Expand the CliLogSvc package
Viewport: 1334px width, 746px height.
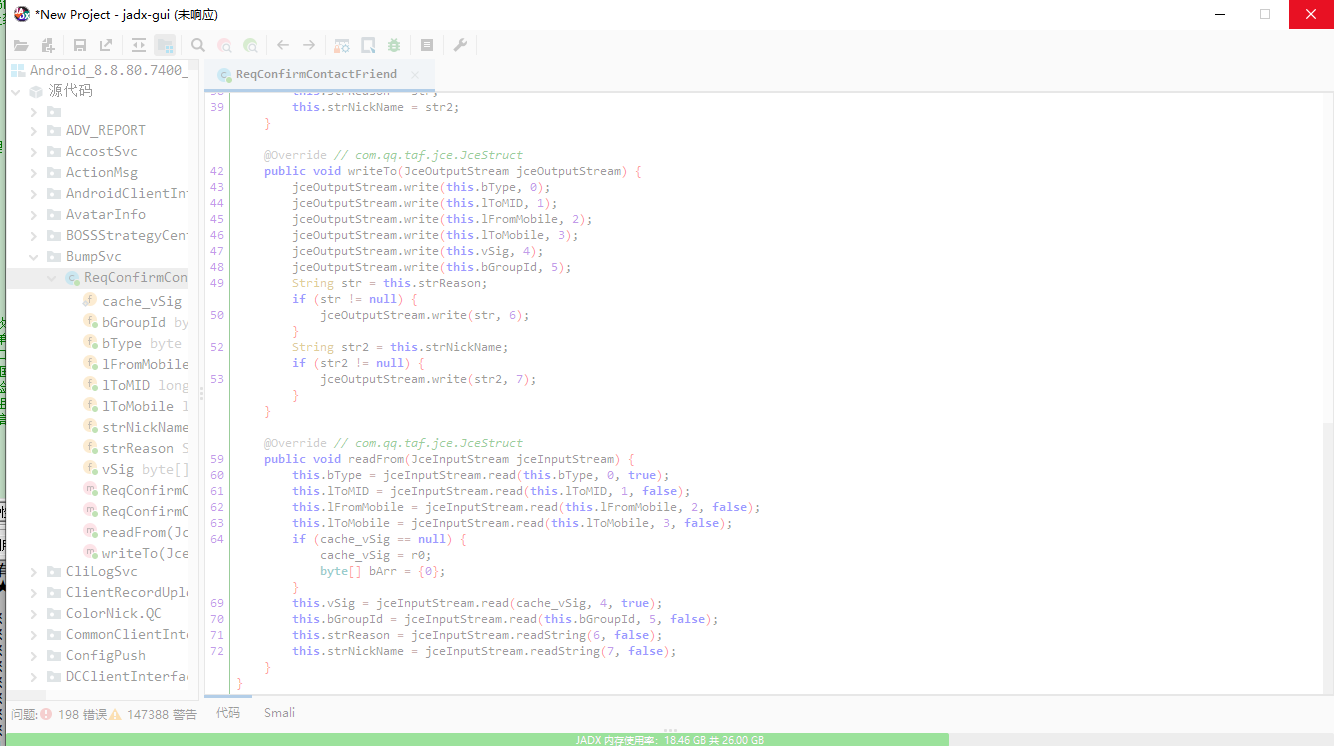click(34, 572)
